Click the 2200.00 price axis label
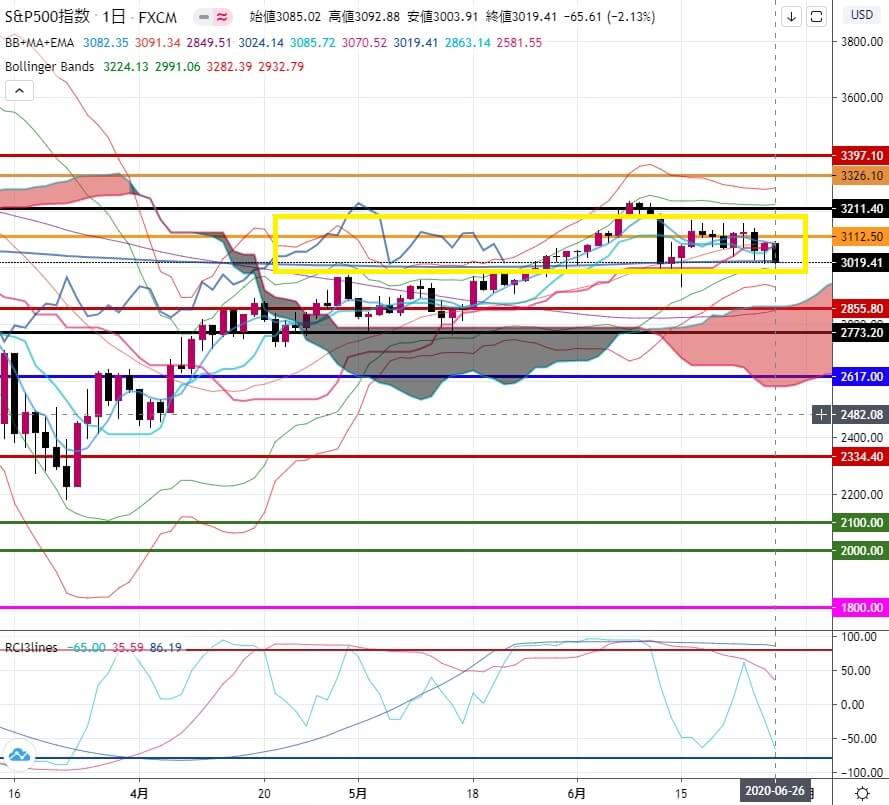Screen dimensions: 889x805 click(x=862, y=494)
